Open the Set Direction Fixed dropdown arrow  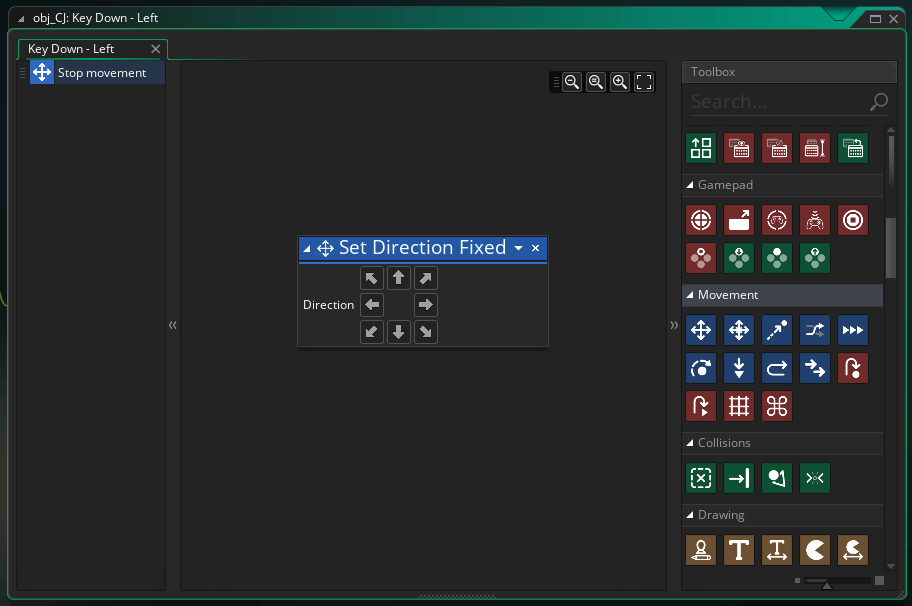point(518,248)
